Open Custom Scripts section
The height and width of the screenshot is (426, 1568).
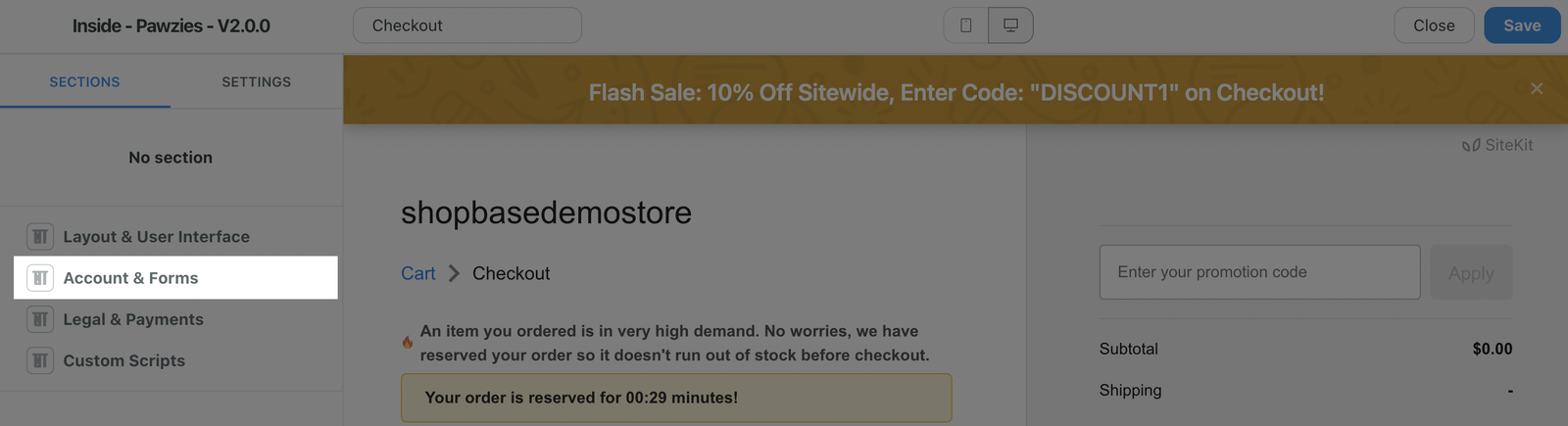click(x=124, y=360)
